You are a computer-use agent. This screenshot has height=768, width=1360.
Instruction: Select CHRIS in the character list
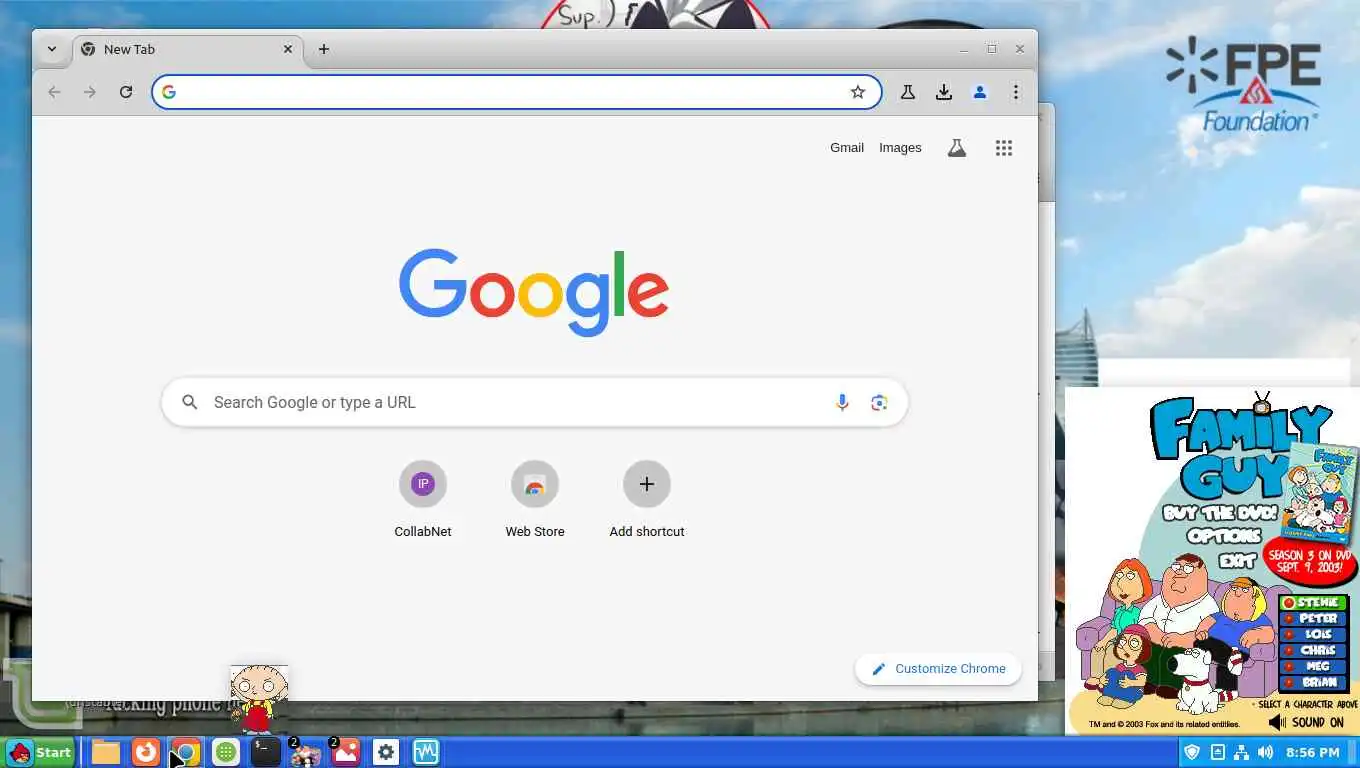(1313, 651)
